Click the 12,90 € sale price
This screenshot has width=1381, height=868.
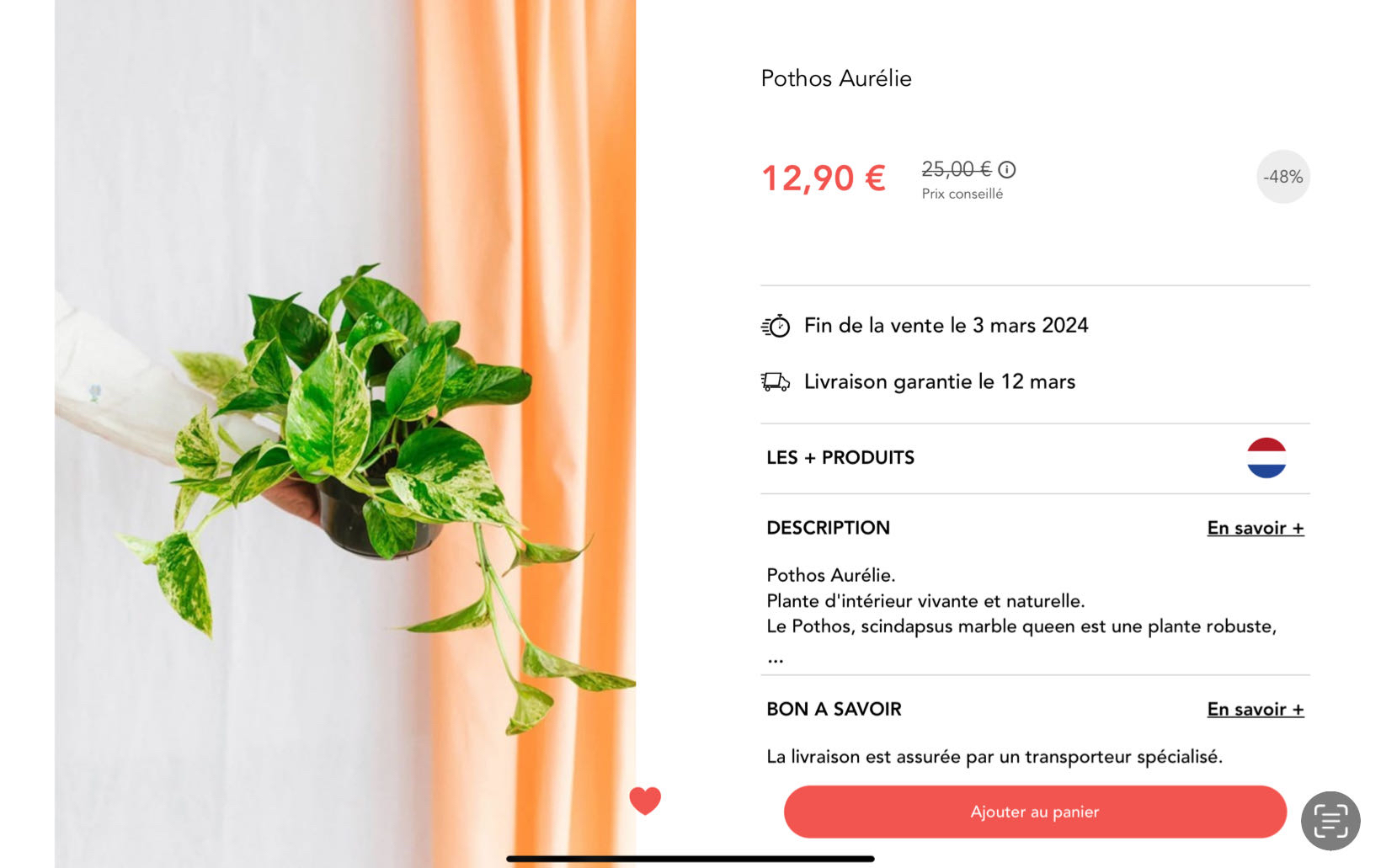point(824,178)
